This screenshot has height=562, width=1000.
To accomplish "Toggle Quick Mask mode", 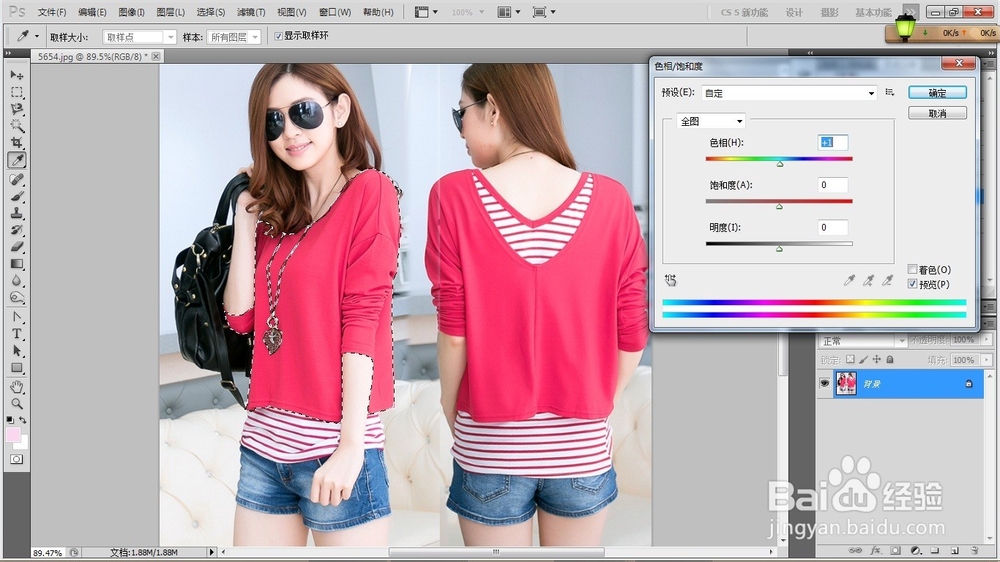I will click(17, 459).
